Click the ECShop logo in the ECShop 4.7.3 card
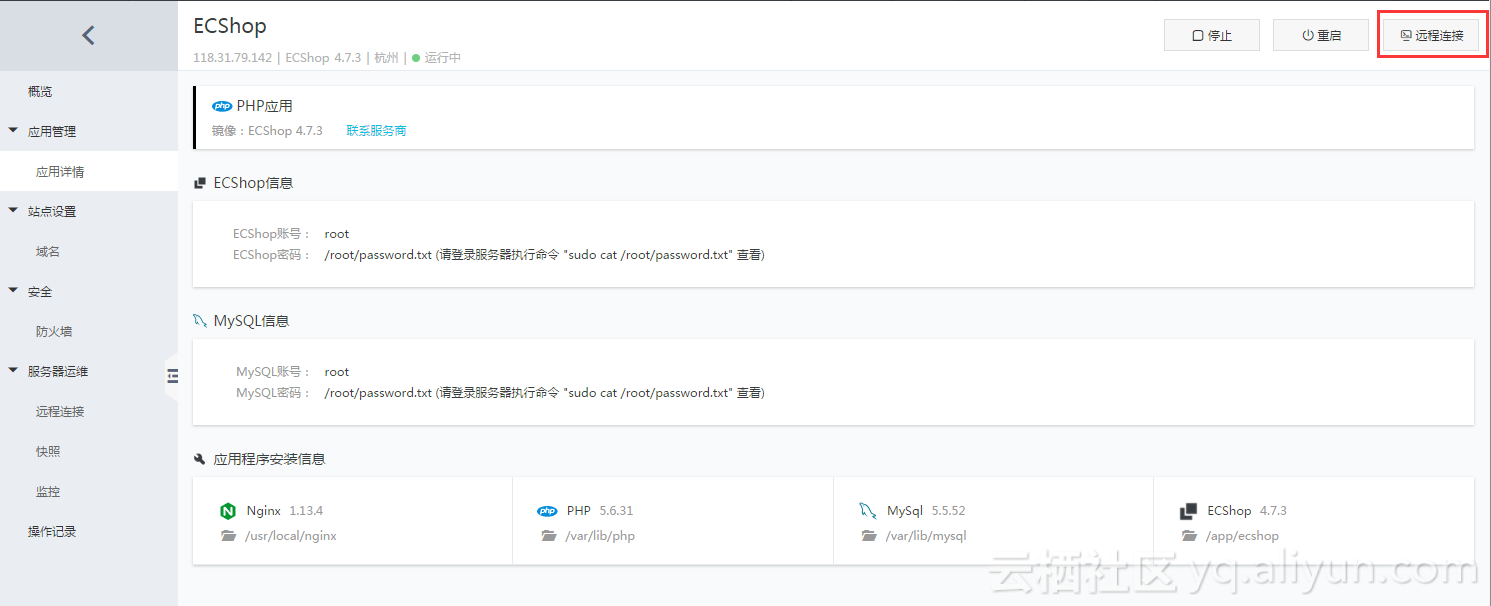Screen dimensions: 1491x606 (1188, 511)
